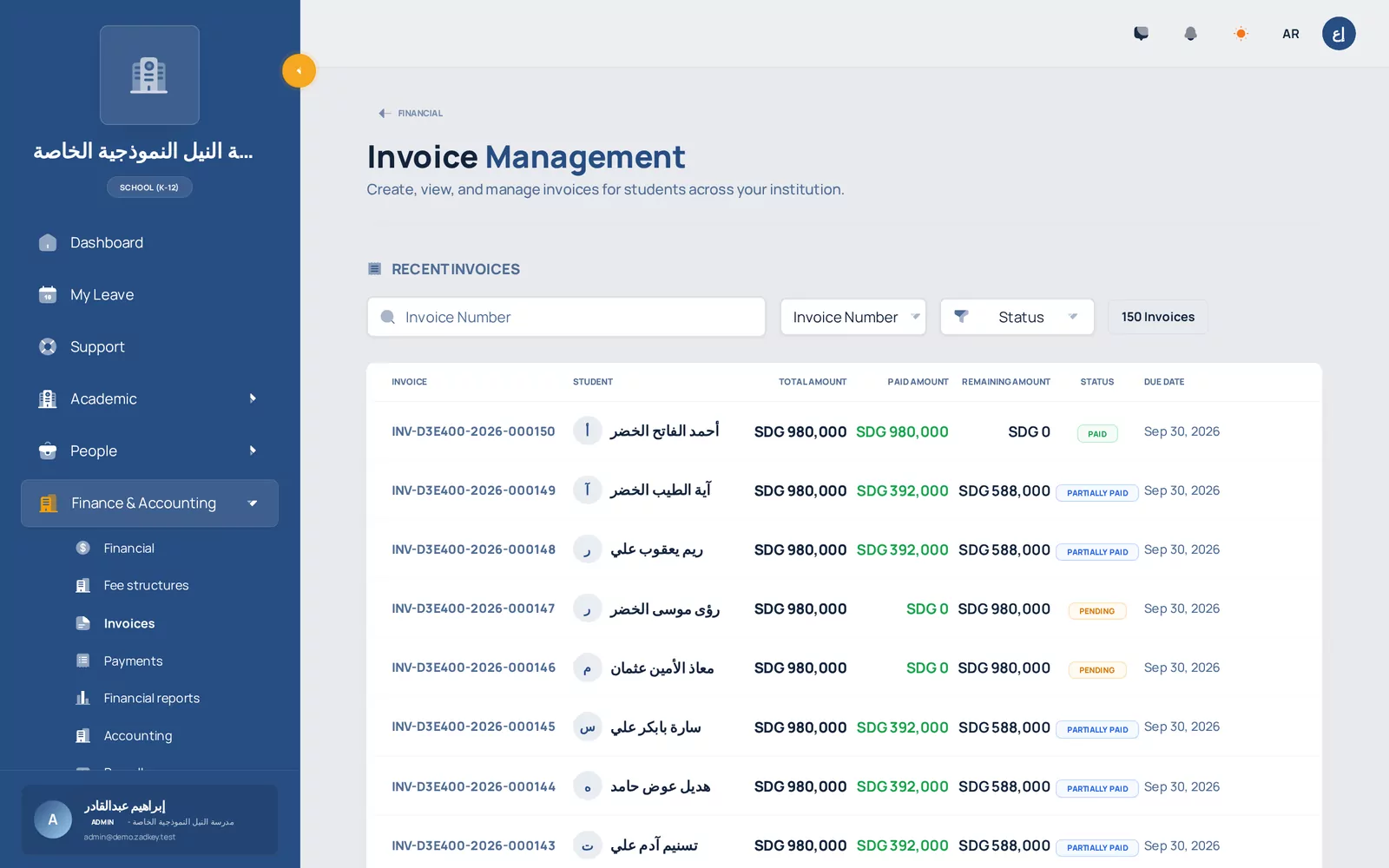Image resolution: width=1389 pixels, height=868 pixels.
Task: Toggle the sun light/dark theme icon
Action: [1241, 34]
